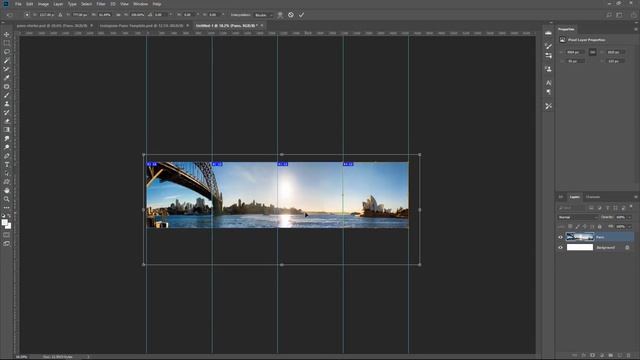Create a new group in Layers panel
The height and width of the screenshot is (360, 640).
611,356
